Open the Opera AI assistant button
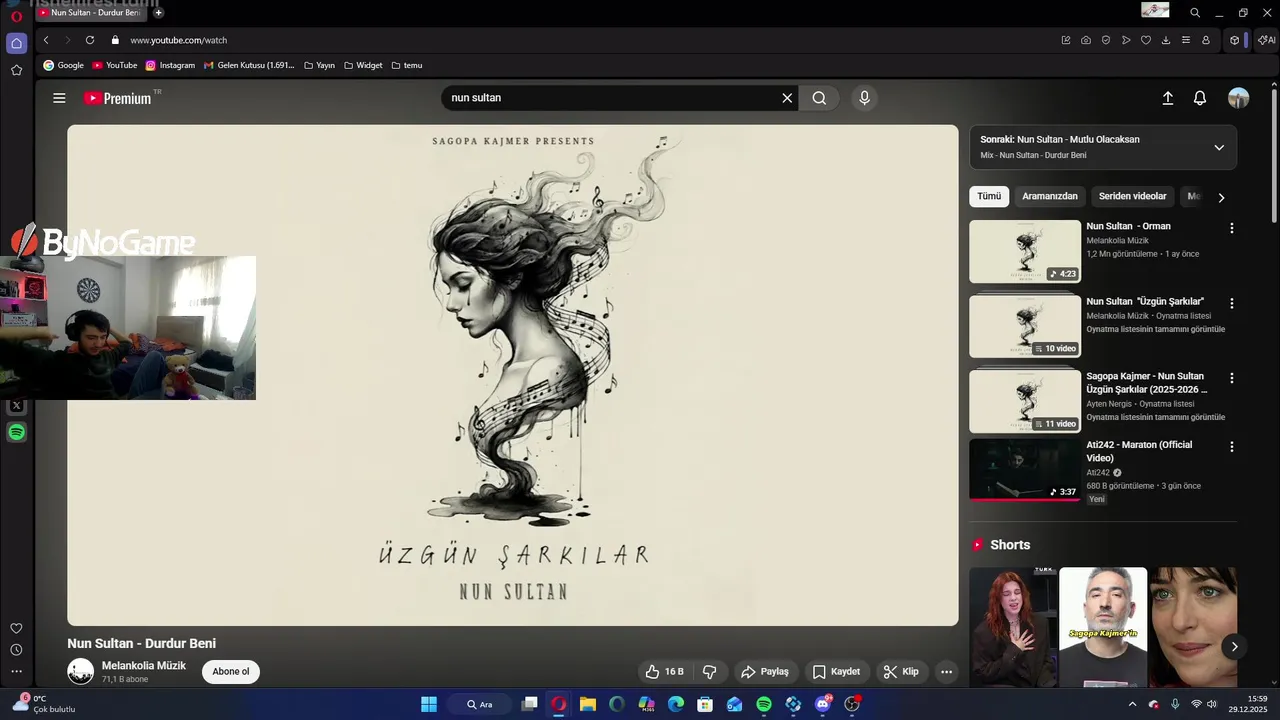Image resolution: width=1280 pixels, height=720 pixels. [1266, 40]
